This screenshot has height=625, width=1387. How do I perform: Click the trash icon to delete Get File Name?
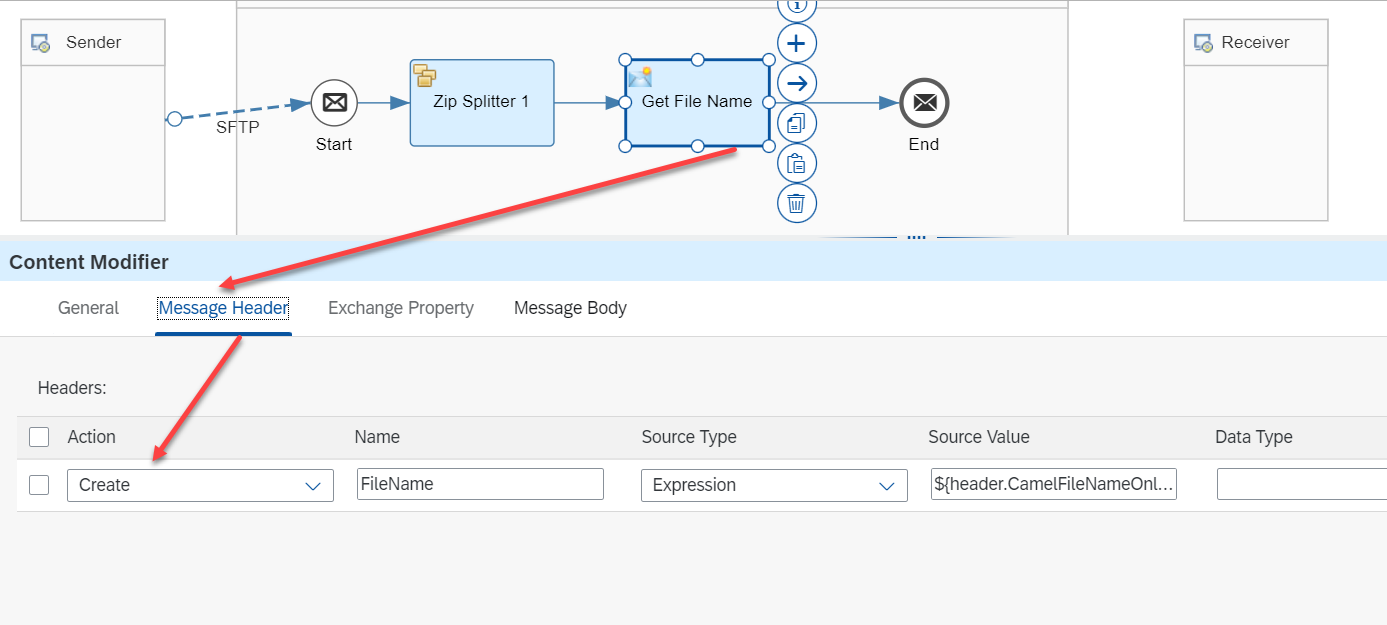coord(797,203)
